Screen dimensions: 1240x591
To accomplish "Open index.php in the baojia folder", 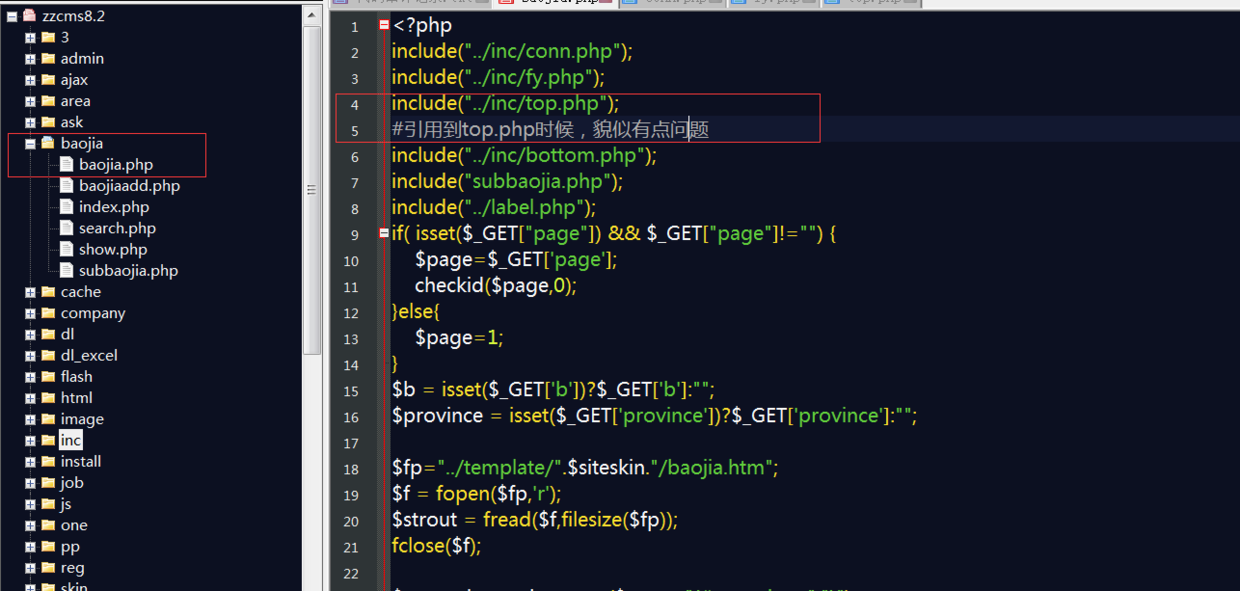I will pyautogui.click(x=114, y=207).
